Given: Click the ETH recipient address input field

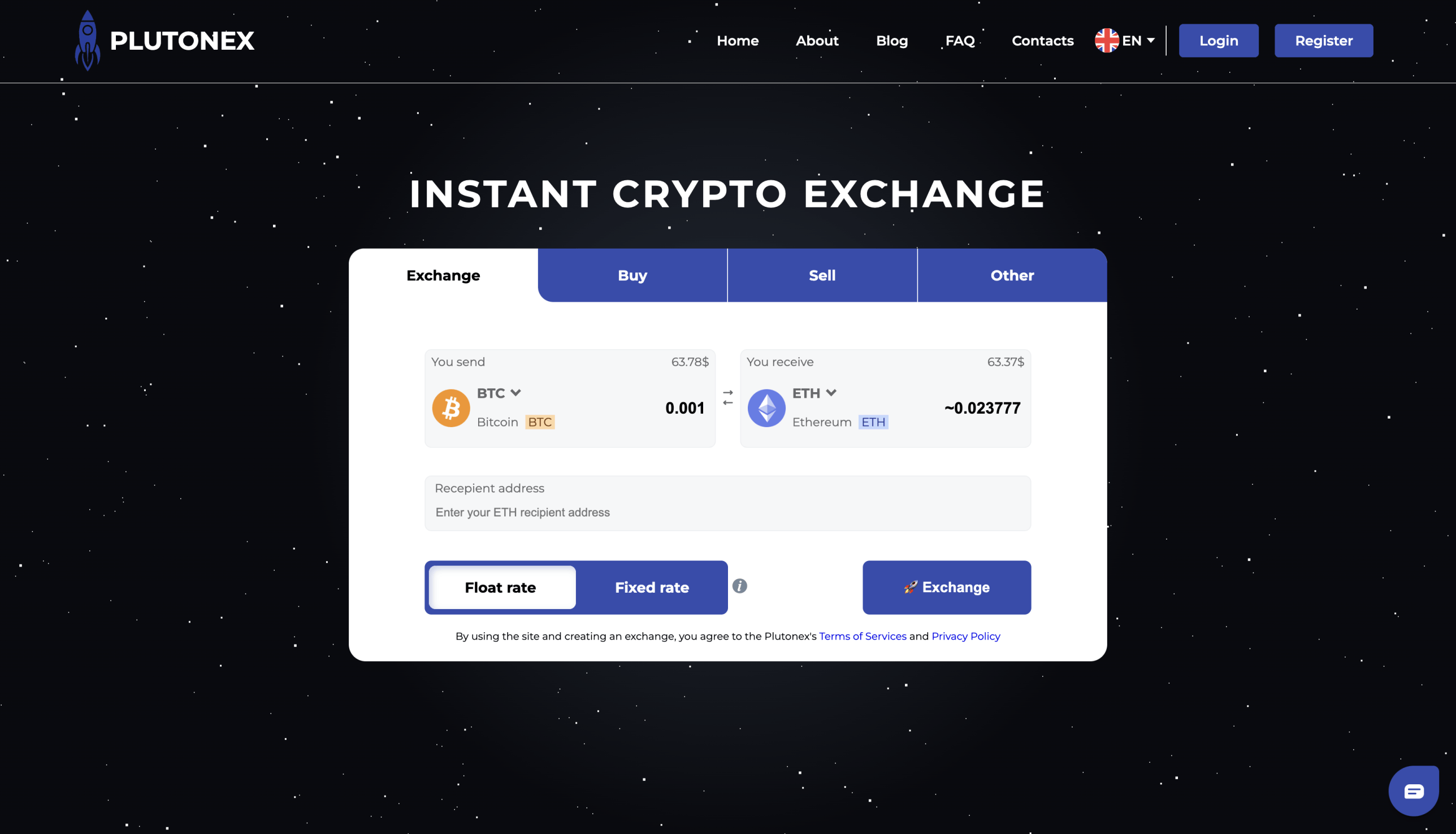Looking at the screenshot, I should 727,512.
